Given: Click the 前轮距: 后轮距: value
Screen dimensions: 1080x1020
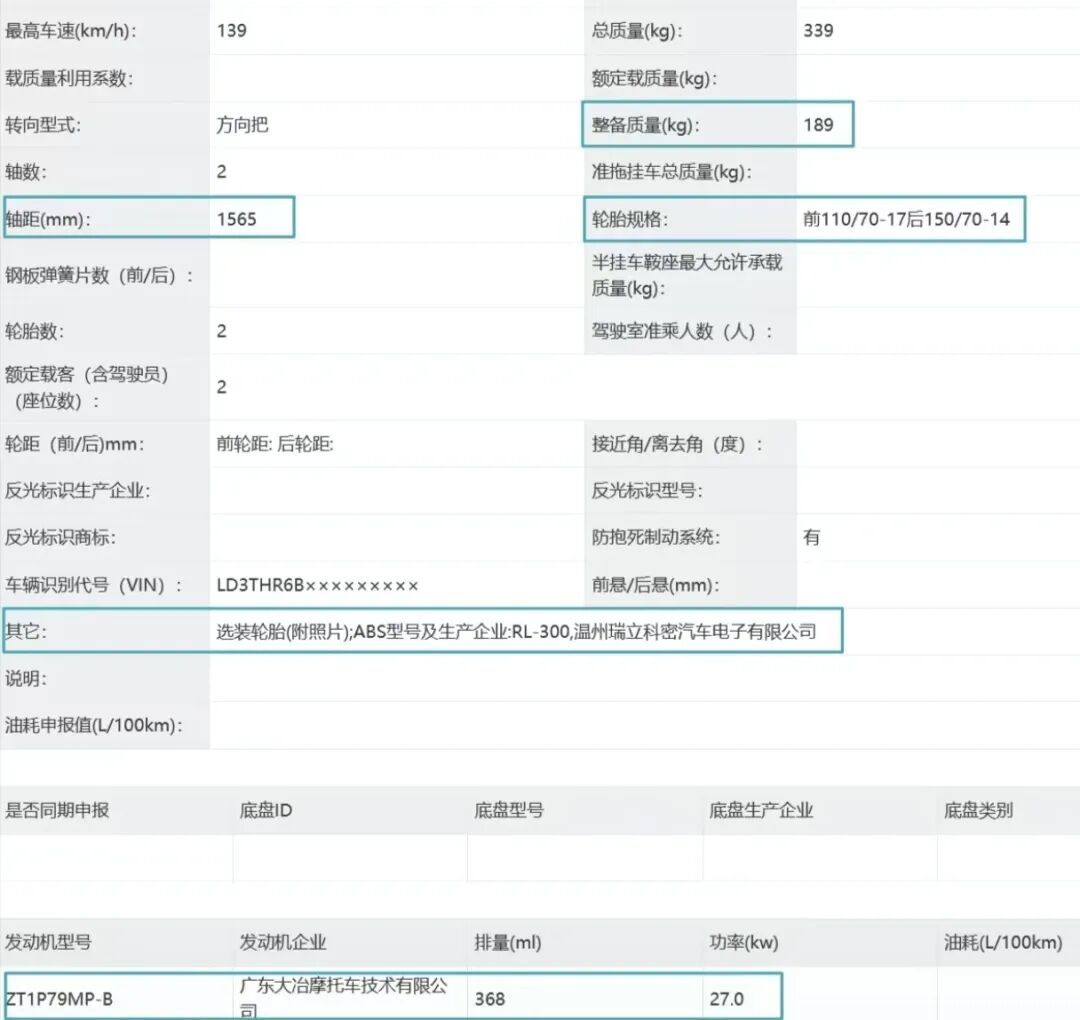Looking at the screenshot, I should click(275, 444).
